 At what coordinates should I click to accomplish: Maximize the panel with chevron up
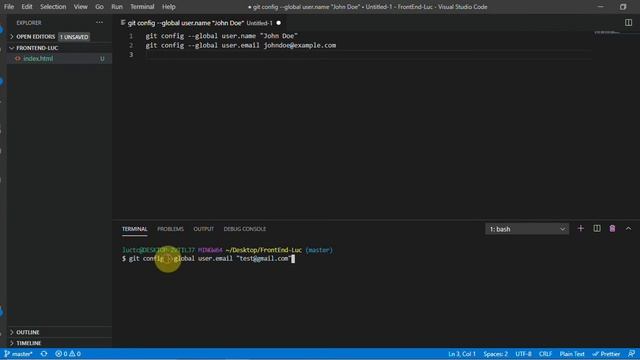click(628, 229)
